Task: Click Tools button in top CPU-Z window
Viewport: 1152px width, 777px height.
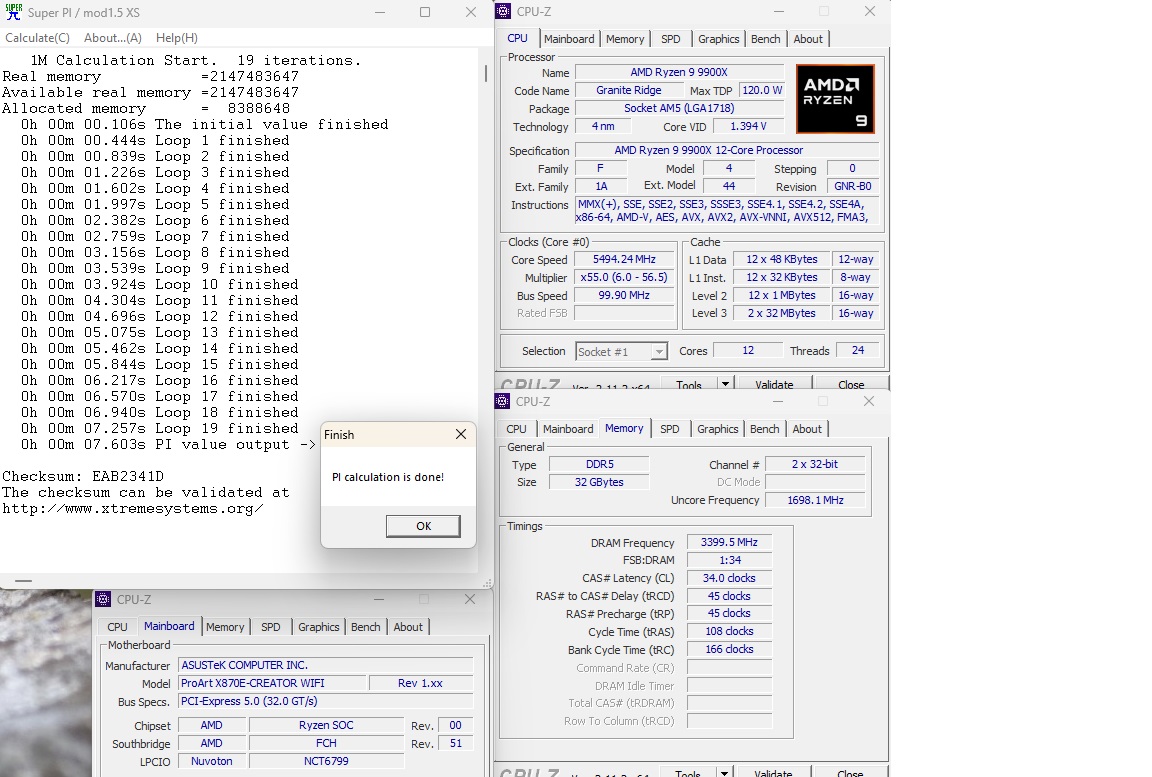Action: pyautogui.click(x=688, y=384)
